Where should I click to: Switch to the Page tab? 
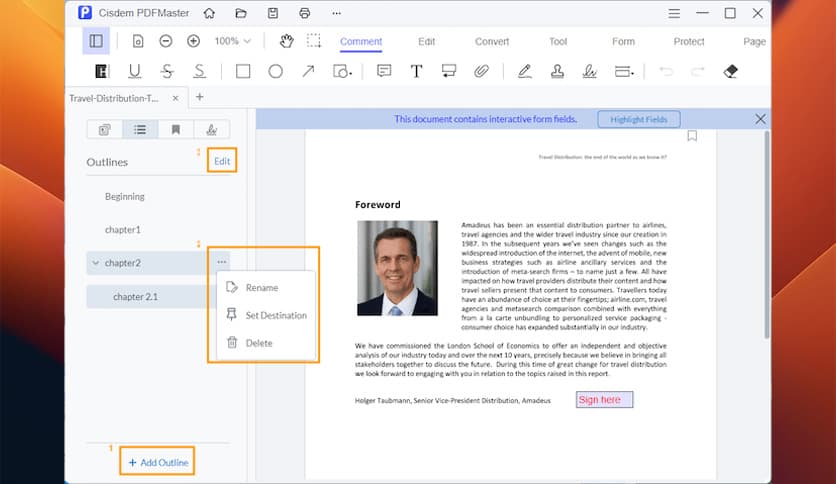pos(754,42)
